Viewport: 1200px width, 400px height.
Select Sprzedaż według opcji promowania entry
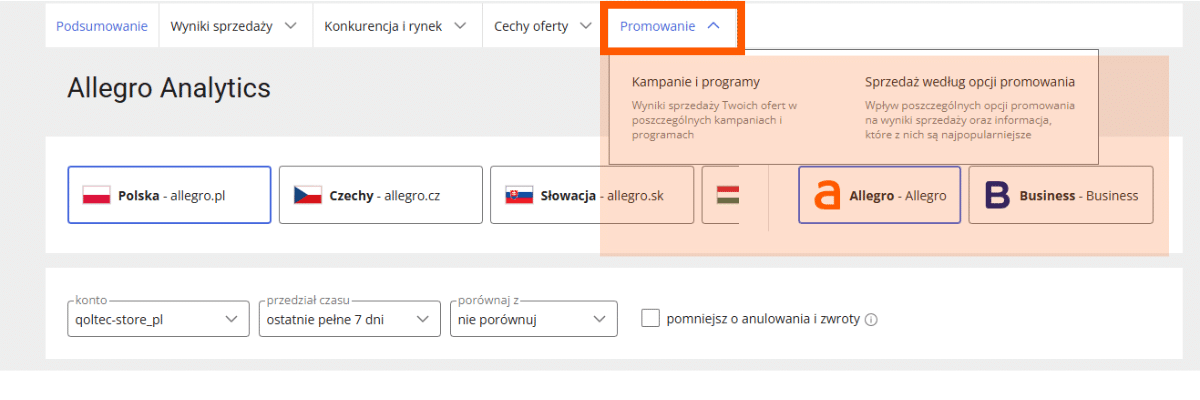[970, 82]
